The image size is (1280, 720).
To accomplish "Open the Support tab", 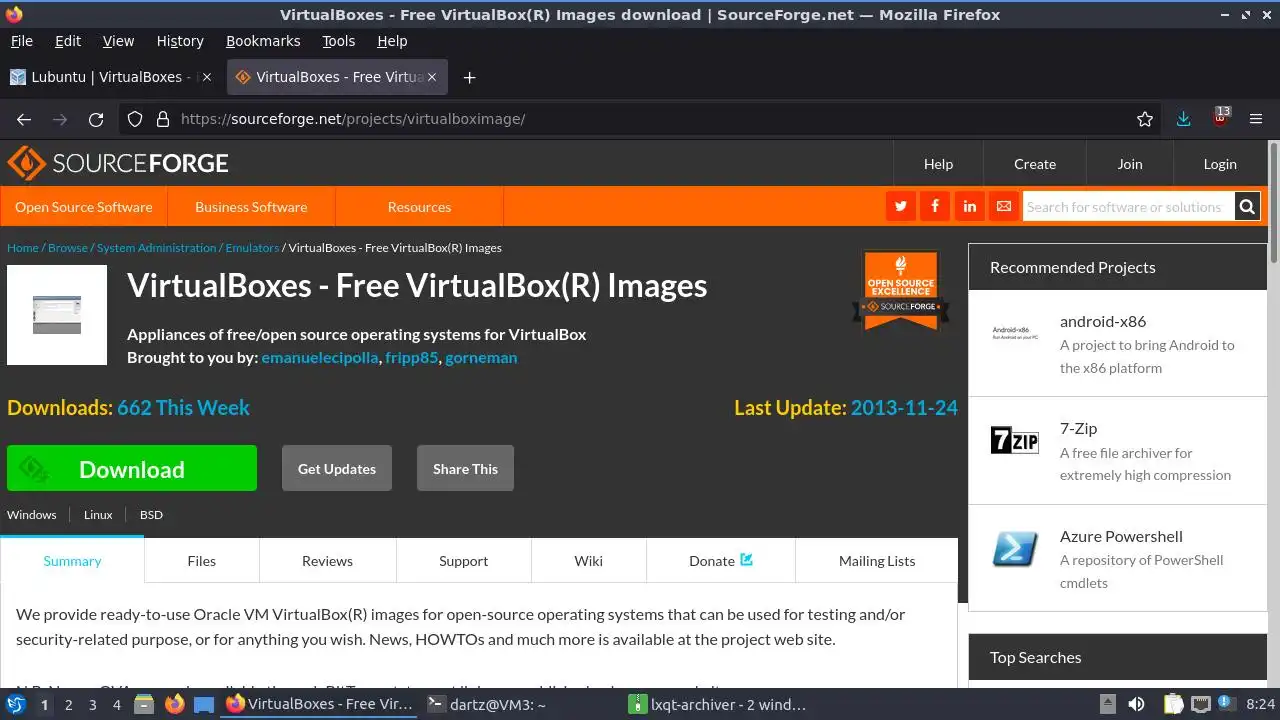I will (x=463, y=561).
